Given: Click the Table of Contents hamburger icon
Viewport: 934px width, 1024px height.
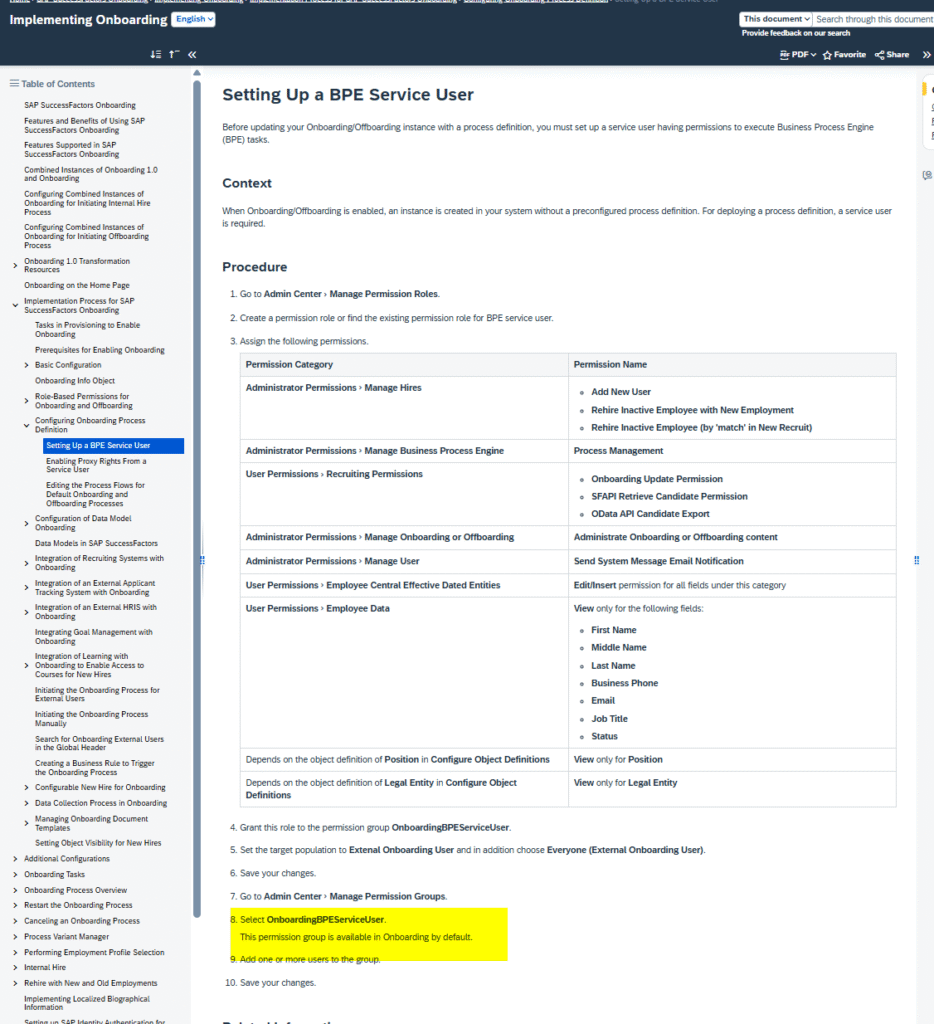Looking at the screenshot, I should click(x=14, y=84).
